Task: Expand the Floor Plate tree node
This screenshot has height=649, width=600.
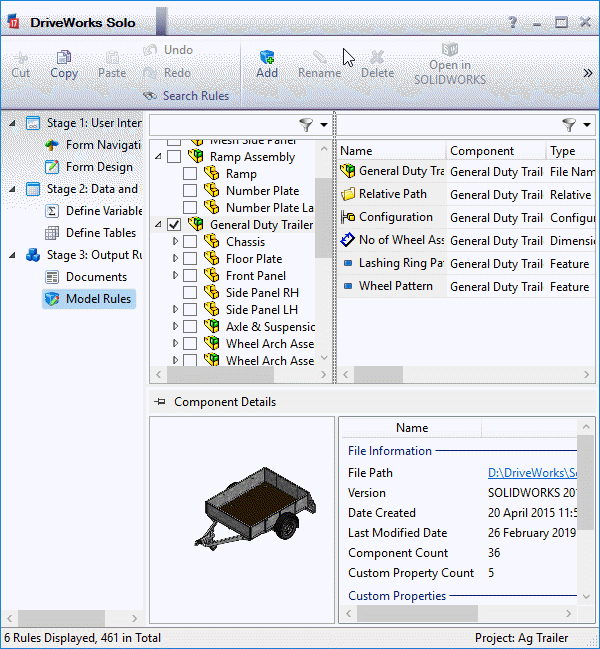Action: point(175,258)
